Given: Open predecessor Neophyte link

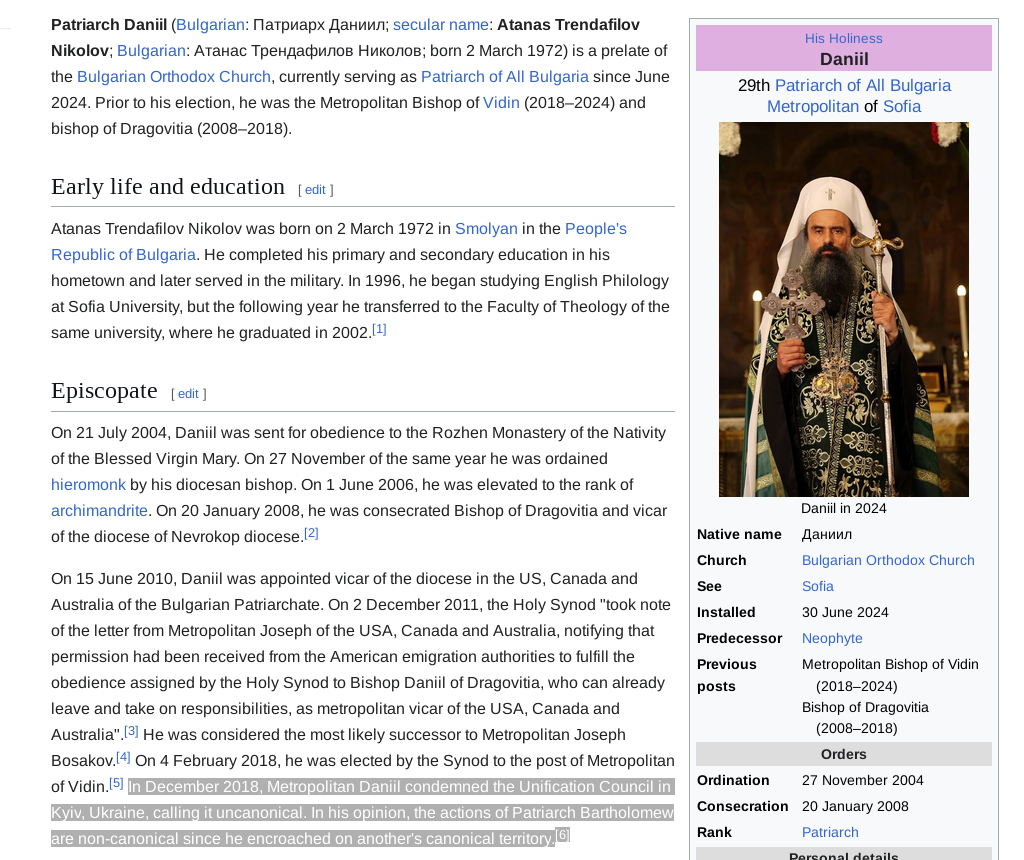Looking at the screenshot, I should 831,639.
